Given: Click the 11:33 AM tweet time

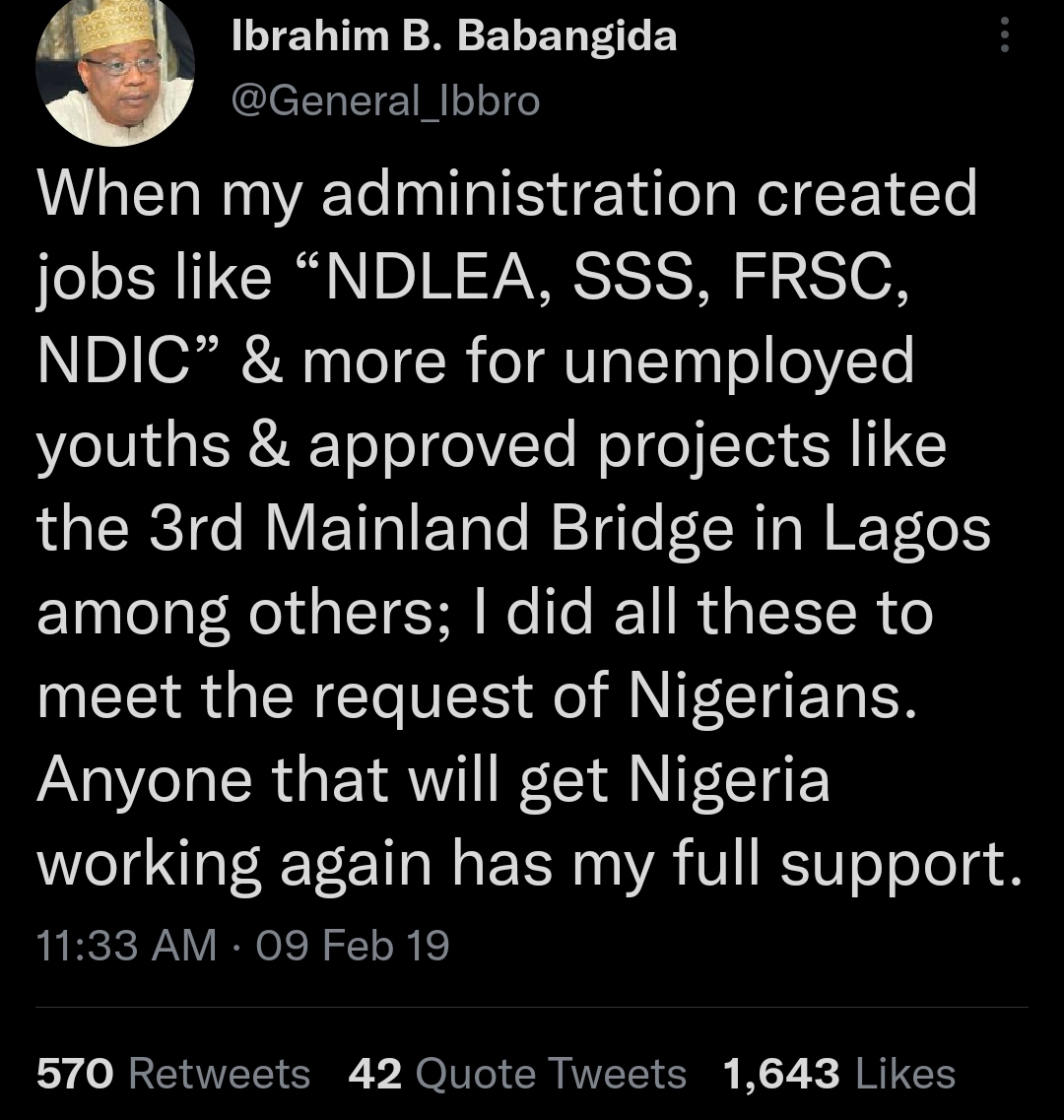Looking at the screenshot, I should [x=126, y=947].
